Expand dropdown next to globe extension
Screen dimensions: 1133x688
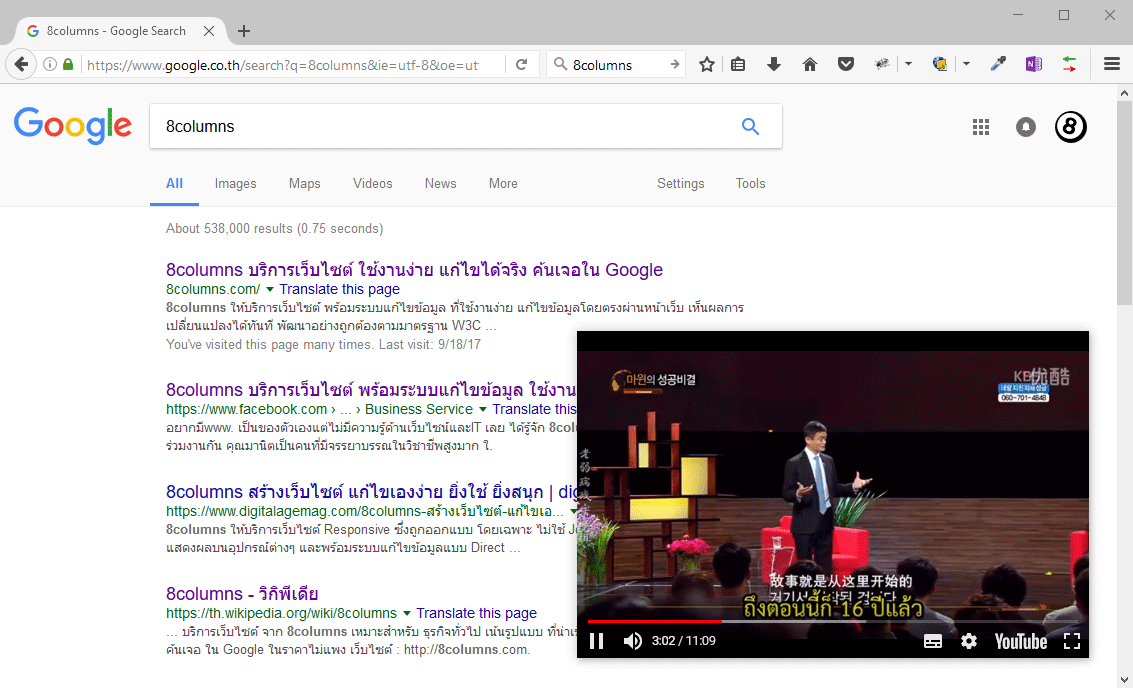(966, 64)
